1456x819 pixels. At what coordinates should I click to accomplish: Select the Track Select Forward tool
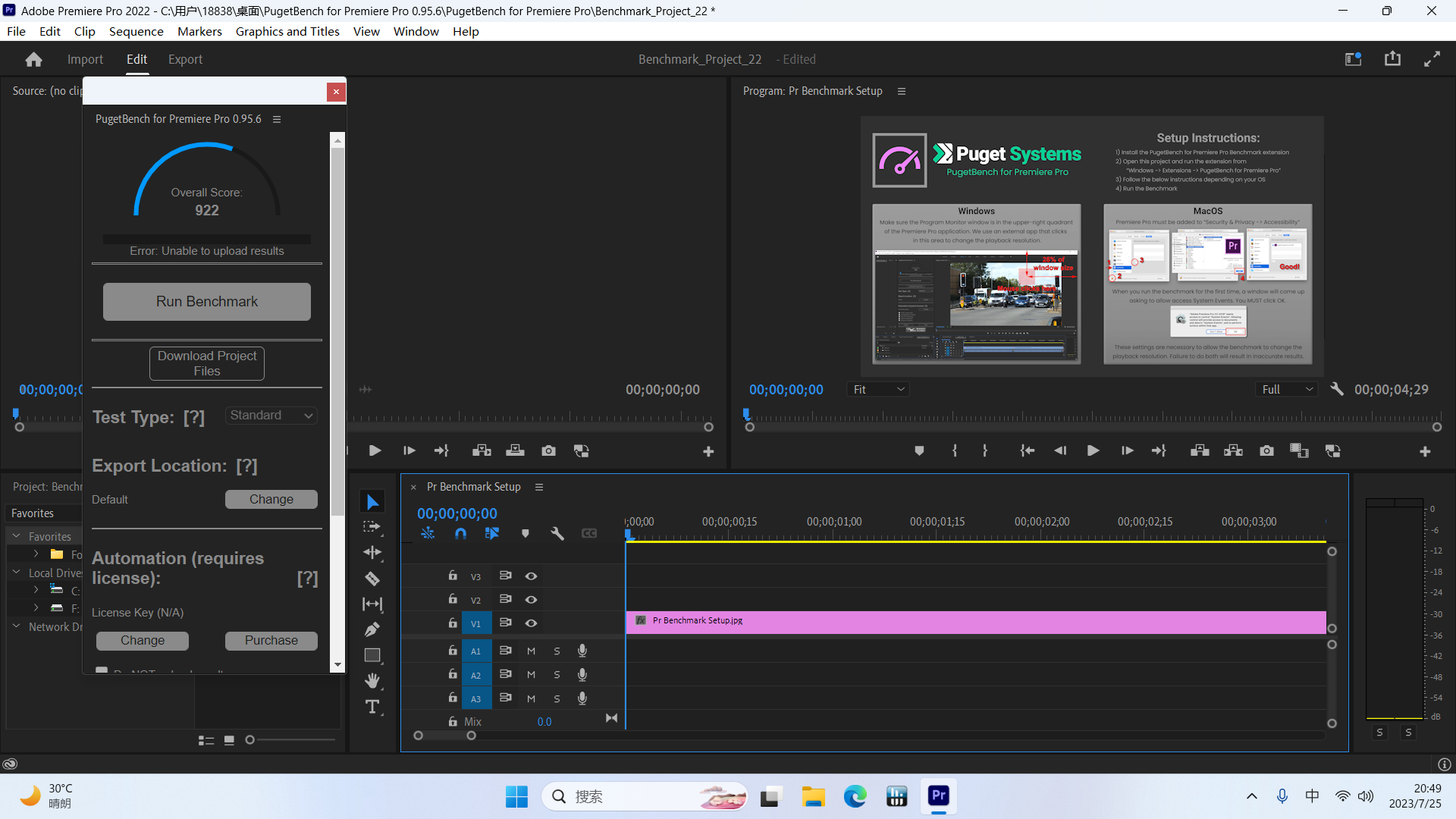click(372, 527)
